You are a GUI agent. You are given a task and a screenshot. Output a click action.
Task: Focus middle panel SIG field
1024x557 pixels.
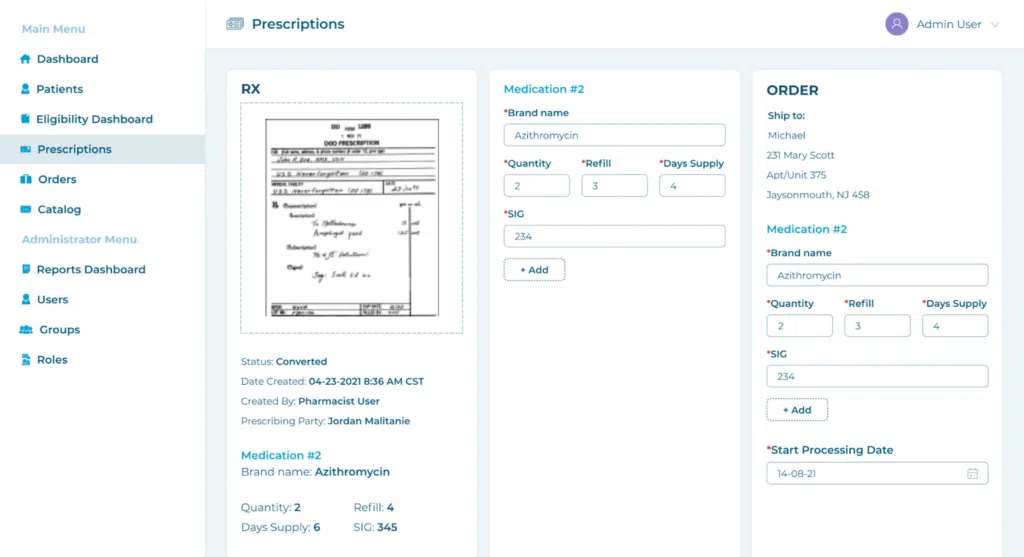614,236
